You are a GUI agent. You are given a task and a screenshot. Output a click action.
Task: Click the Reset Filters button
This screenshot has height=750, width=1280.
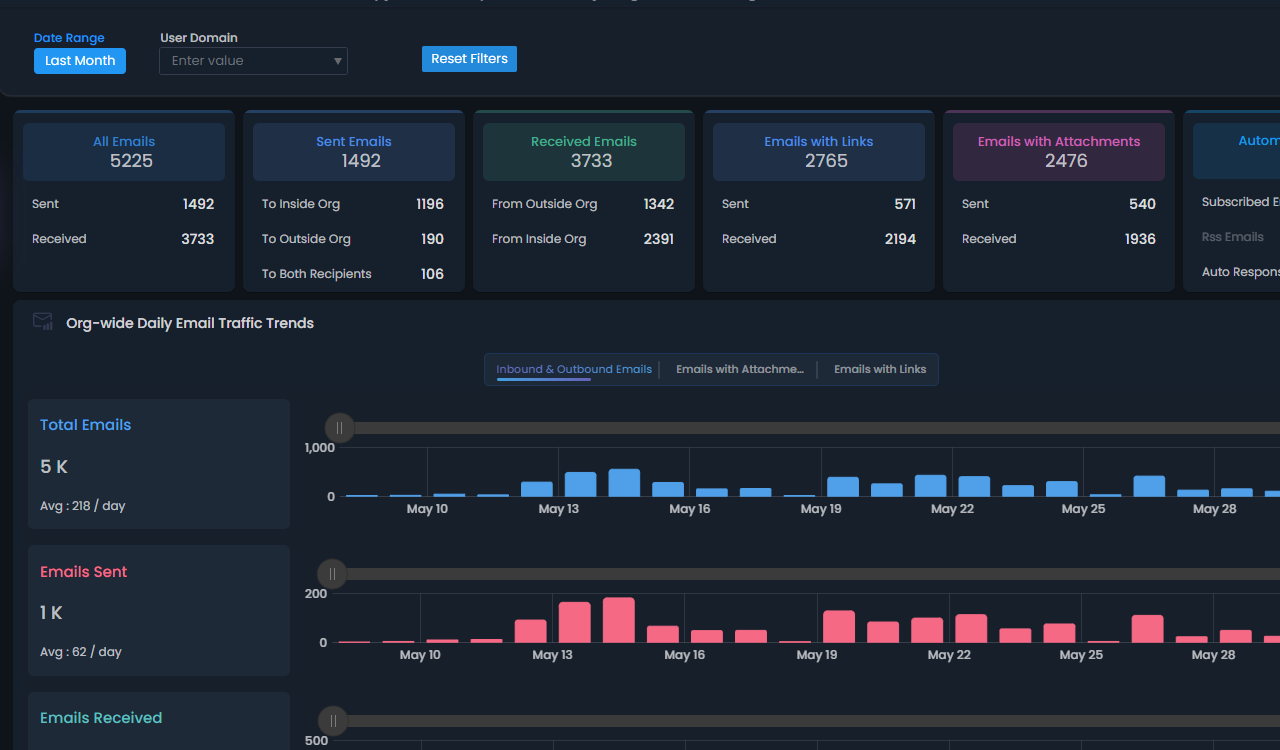469,58
